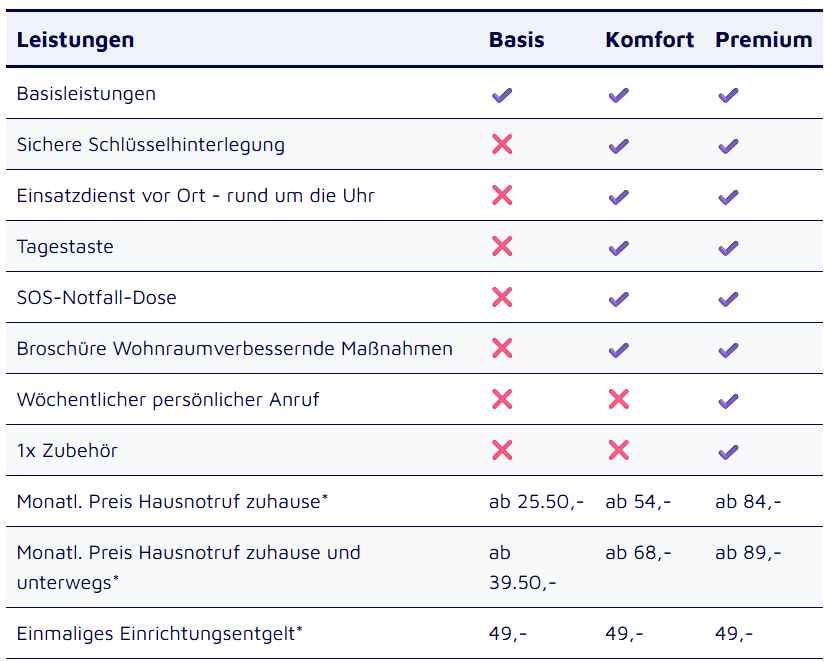Select the Basis column header
Viewport: 830px width, 661px height.
[517, 40]
